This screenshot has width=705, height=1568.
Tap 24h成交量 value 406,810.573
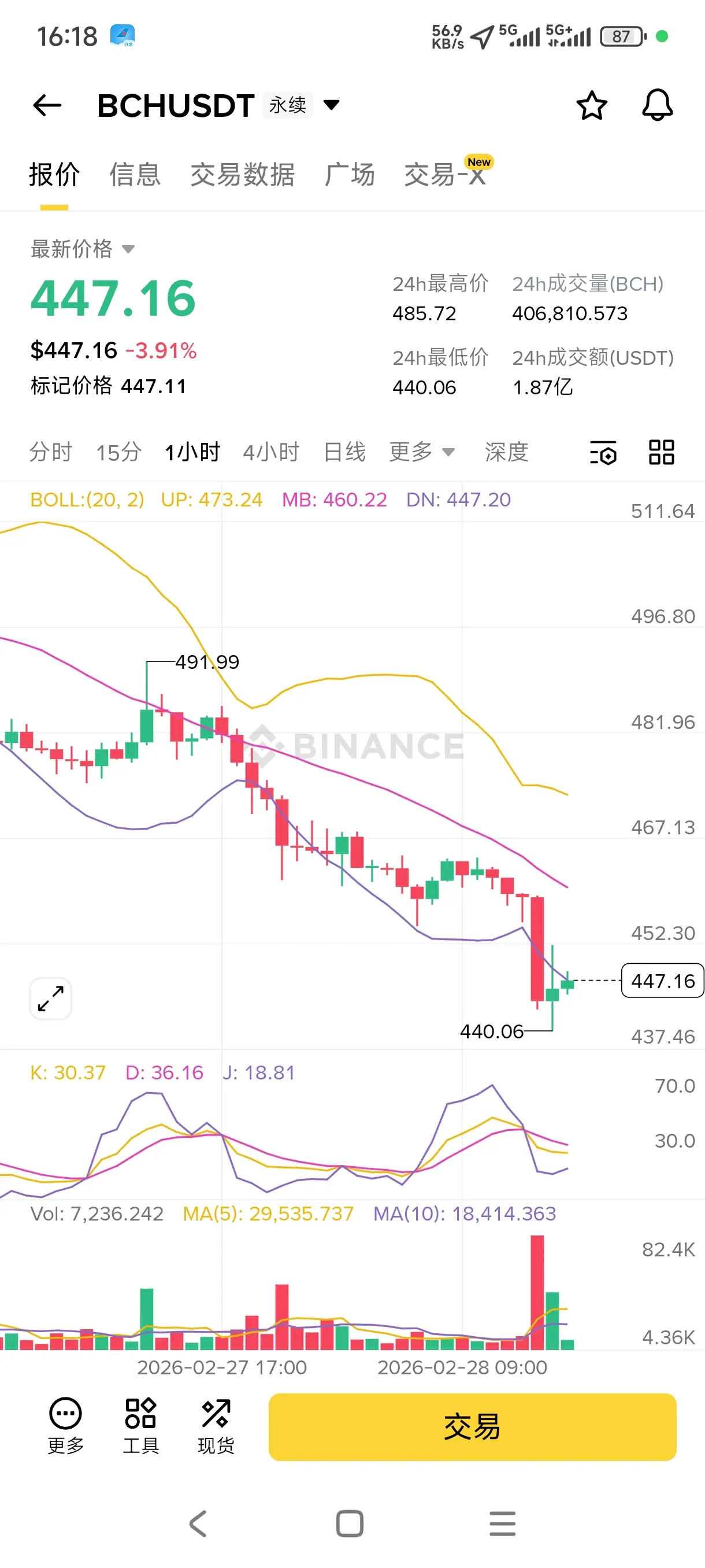coord(569,313)
